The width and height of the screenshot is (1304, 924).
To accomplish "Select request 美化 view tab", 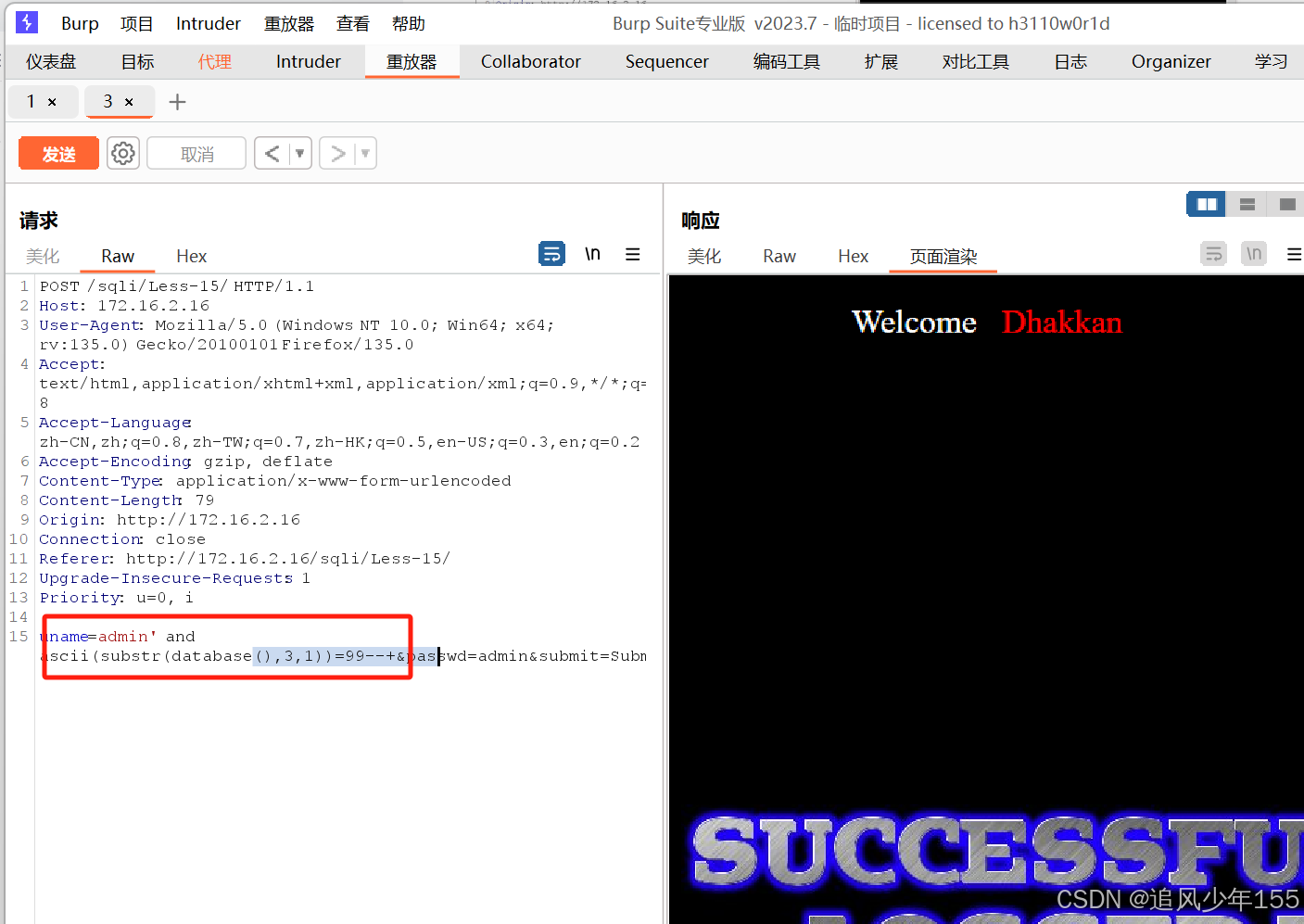I will coord(43,256).
